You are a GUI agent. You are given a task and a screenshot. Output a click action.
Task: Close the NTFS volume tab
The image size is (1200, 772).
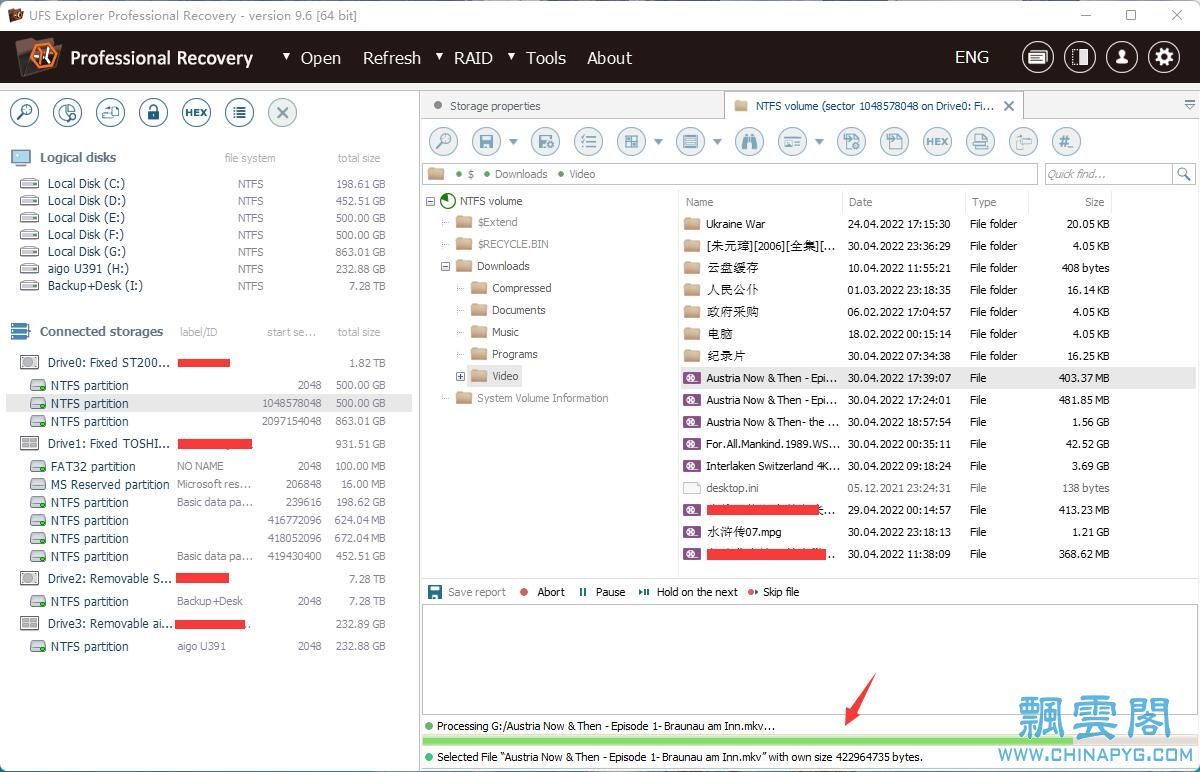(1009, 106)
